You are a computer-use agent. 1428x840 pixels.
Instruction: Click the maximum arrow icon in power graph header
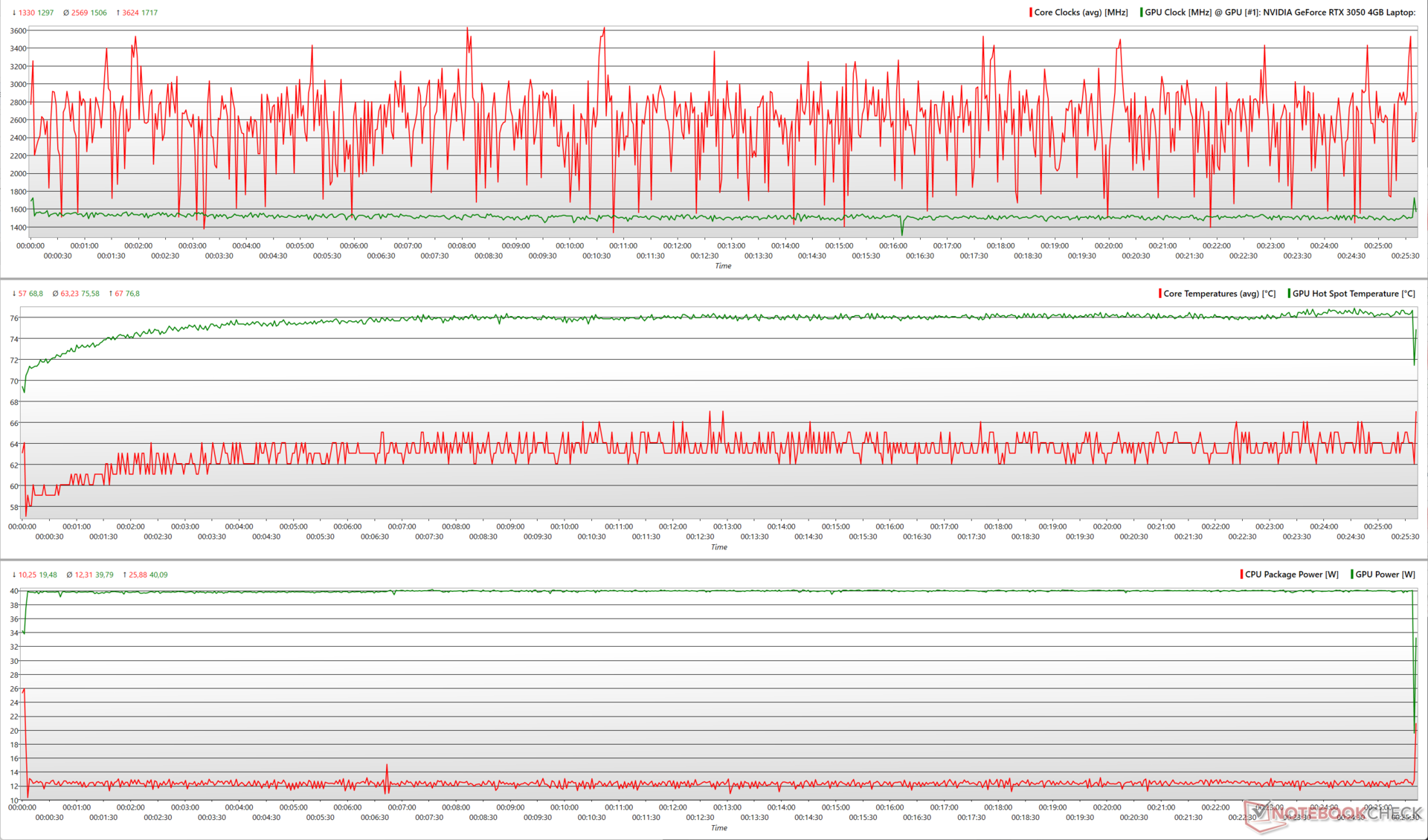point(124,575)
